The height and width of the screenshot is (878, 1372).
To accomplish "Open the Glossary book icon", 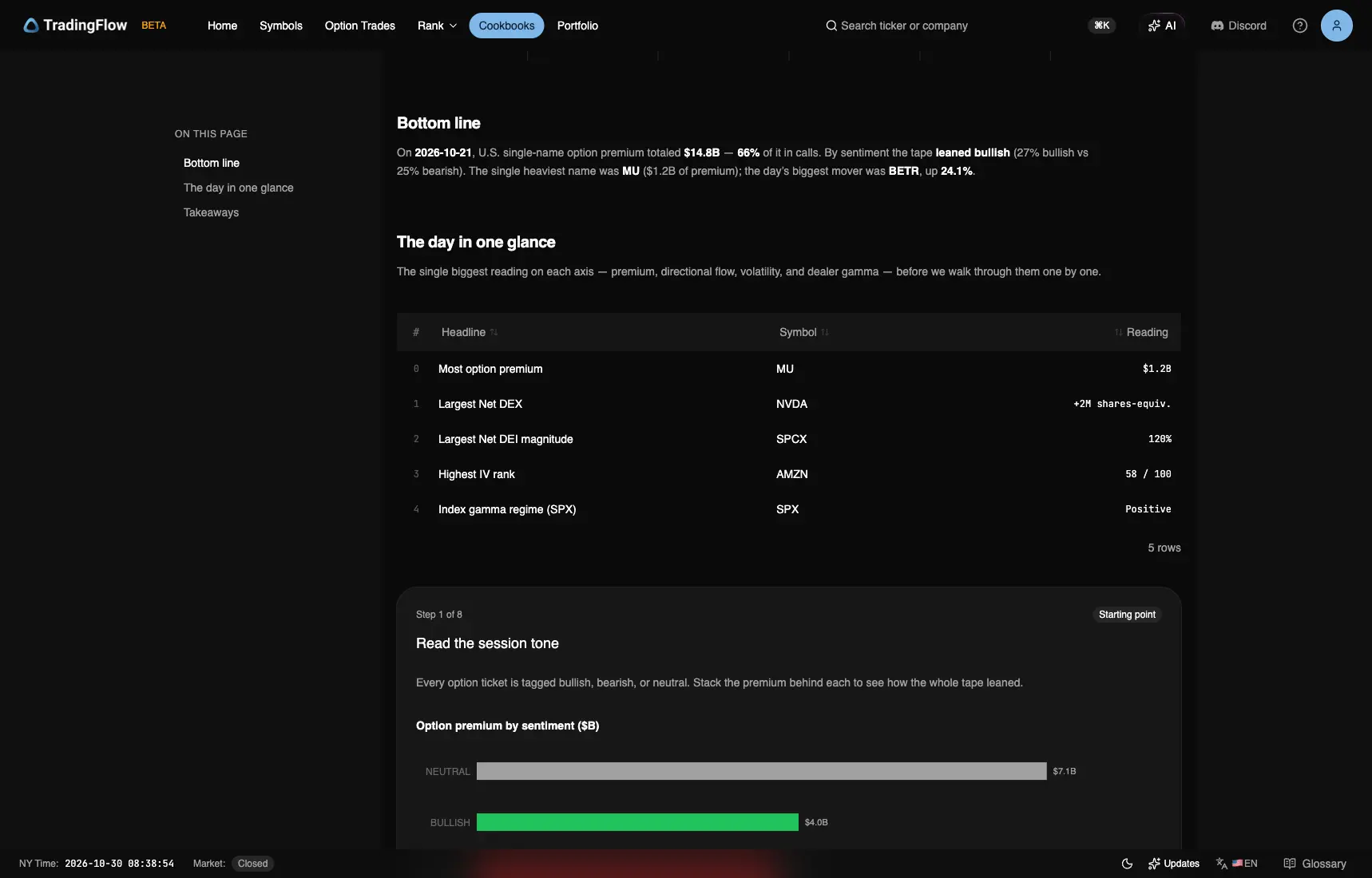I will tap(1290, 864).
